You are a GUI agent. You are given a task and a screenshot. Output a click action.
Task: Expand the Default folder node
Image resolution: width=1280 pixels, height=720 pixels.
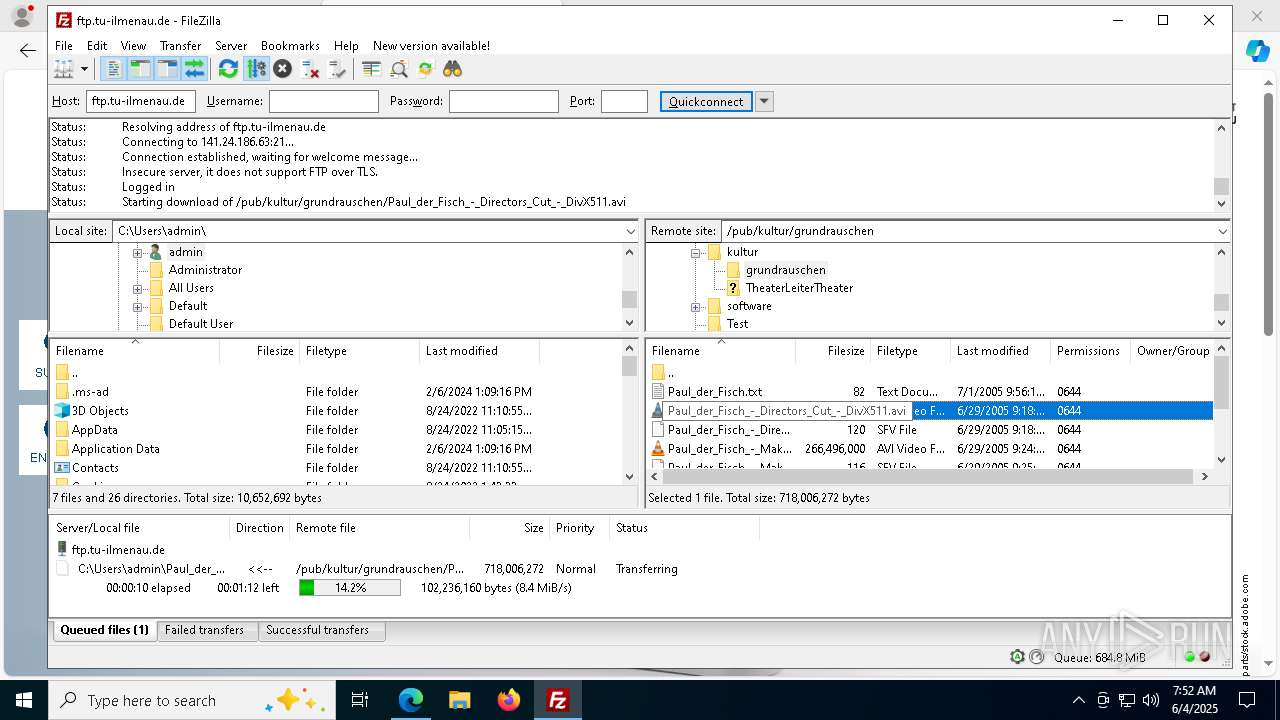coord(138,306)
